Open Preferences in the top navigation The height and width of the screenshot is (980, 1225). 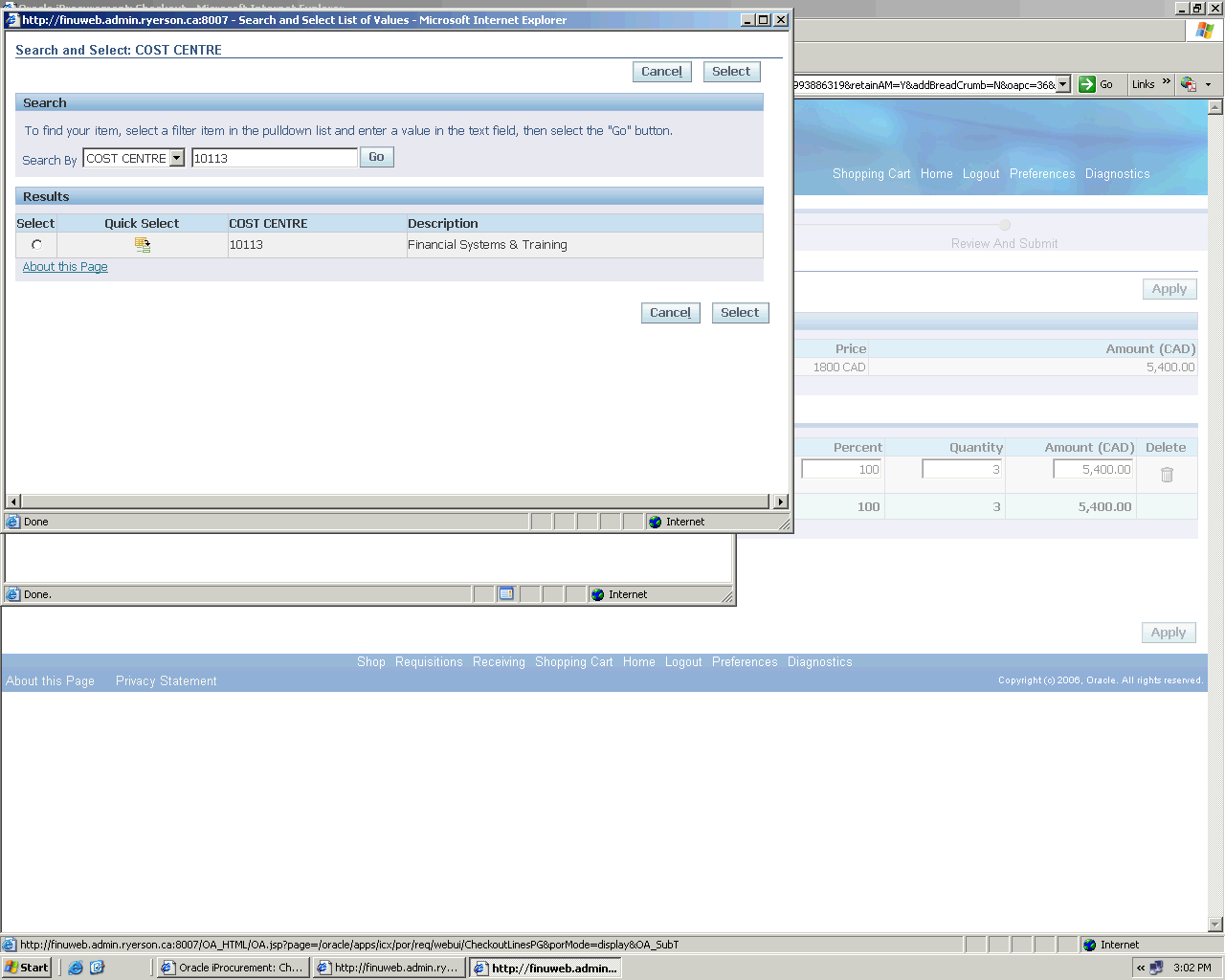[1041, 174]
